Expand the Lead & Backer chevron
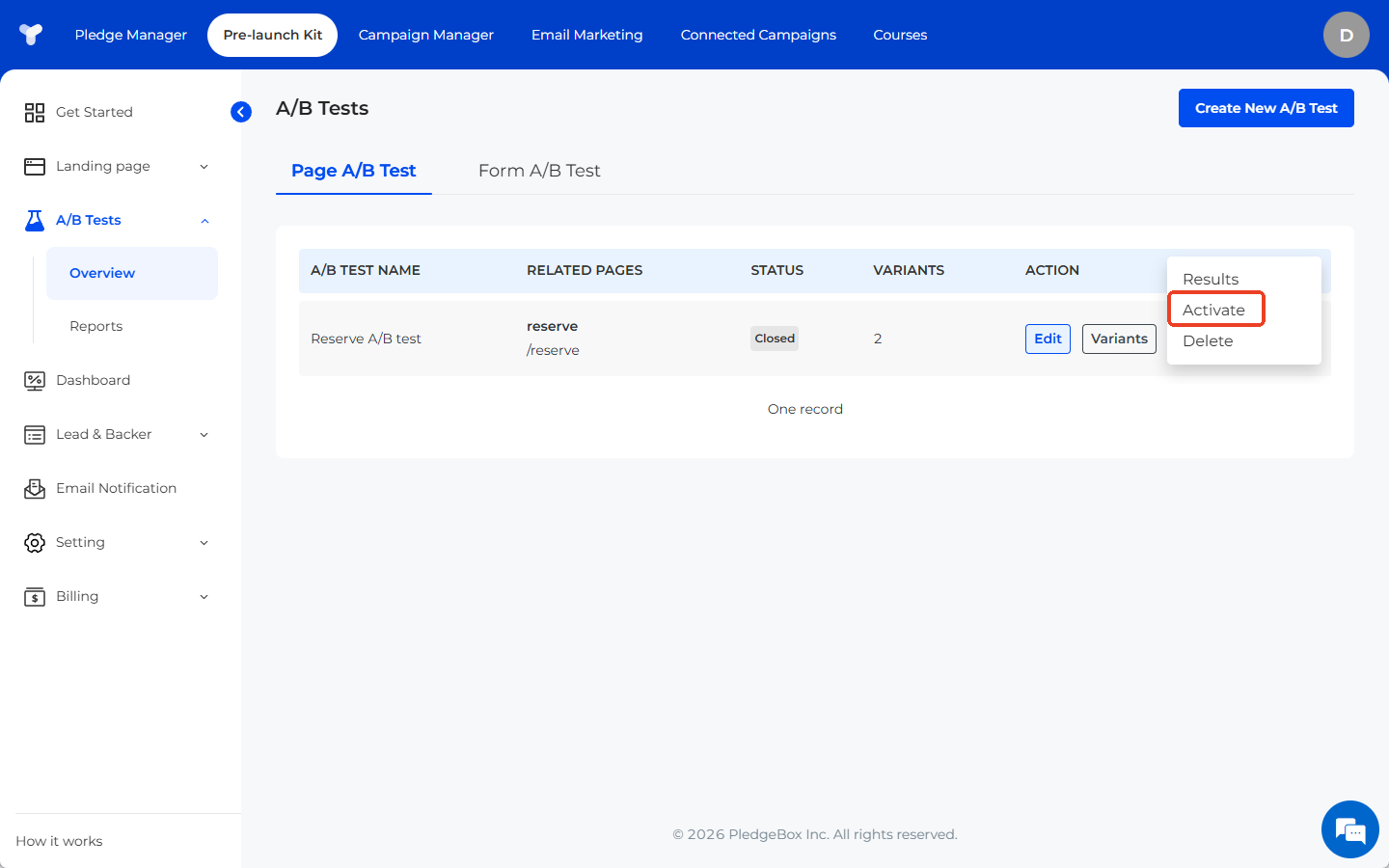The height and width of the screenshot is (868, 1389). pyautogui.click(x=204, y=435)
